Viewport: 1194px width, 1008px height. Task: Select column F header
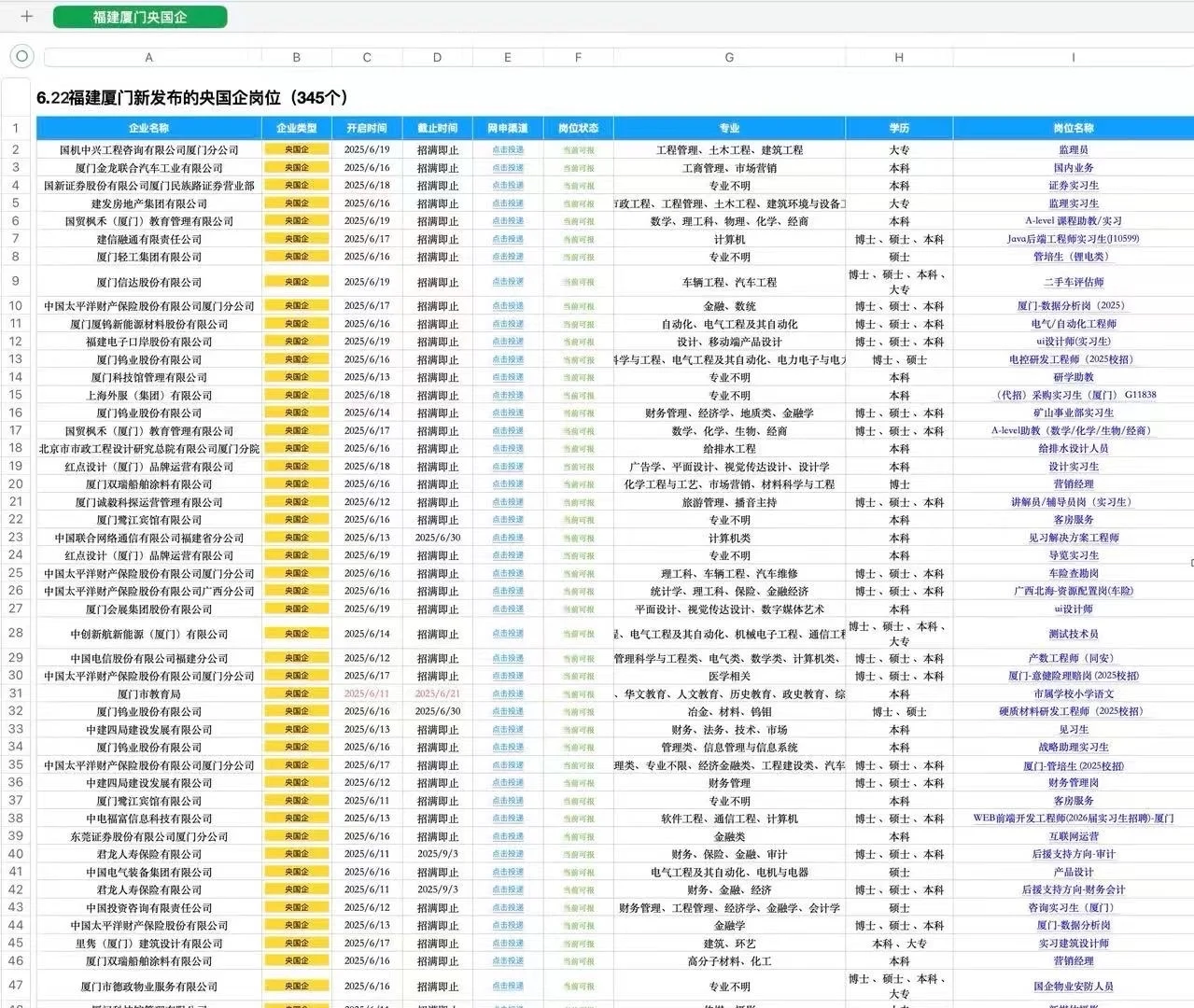point(578,58)
